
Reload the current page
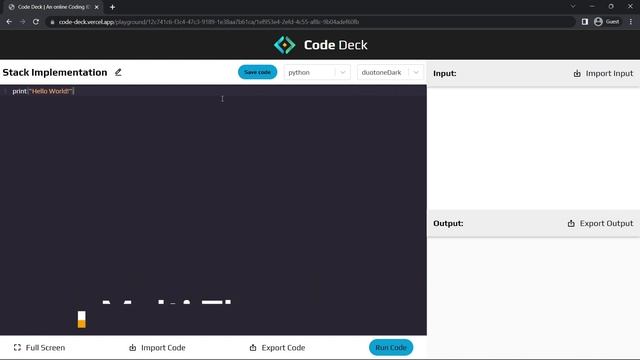click(x=36, y=22)
